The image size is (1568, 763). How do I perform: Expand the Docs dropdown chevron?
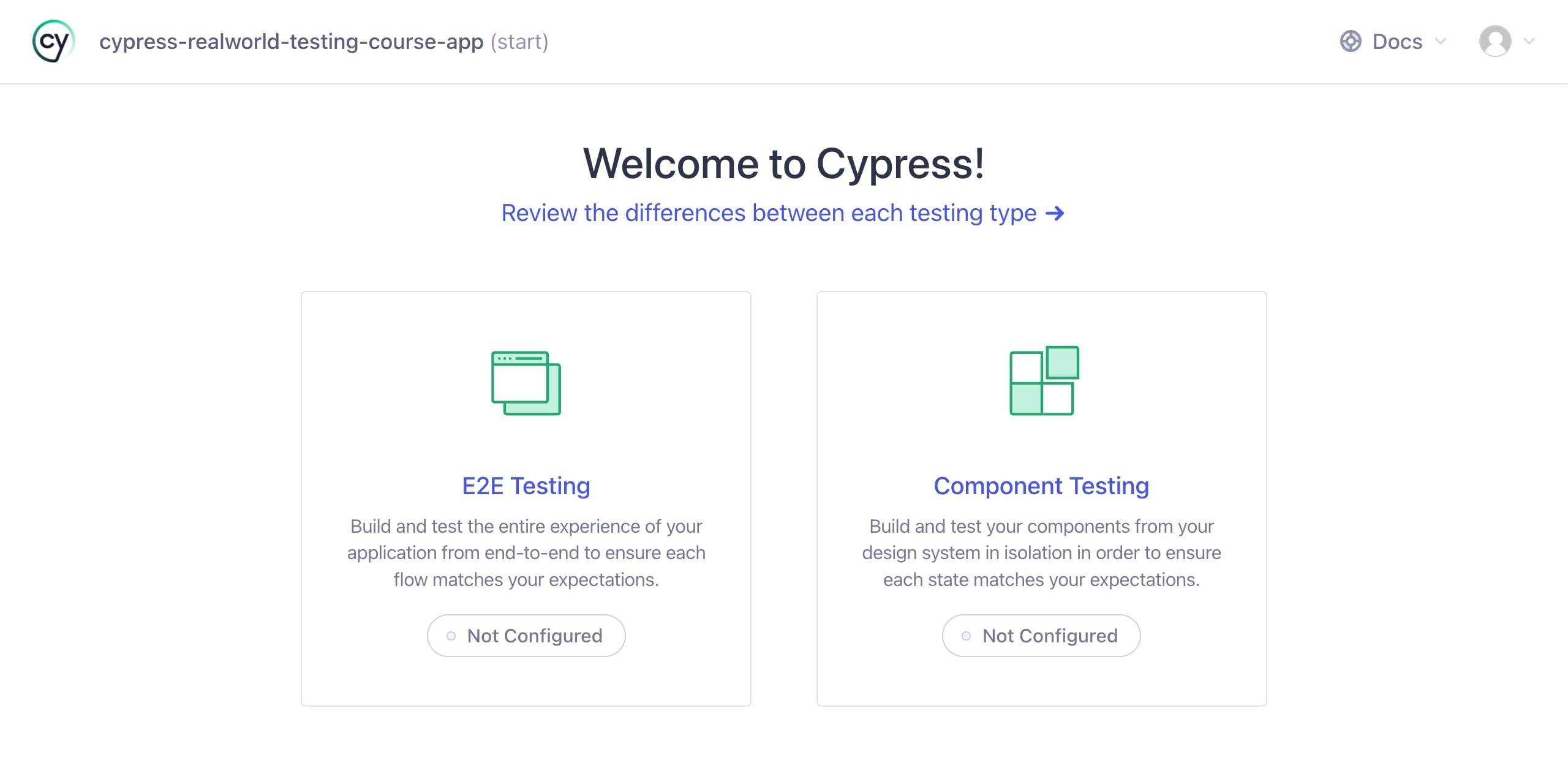pos(1442,41)
